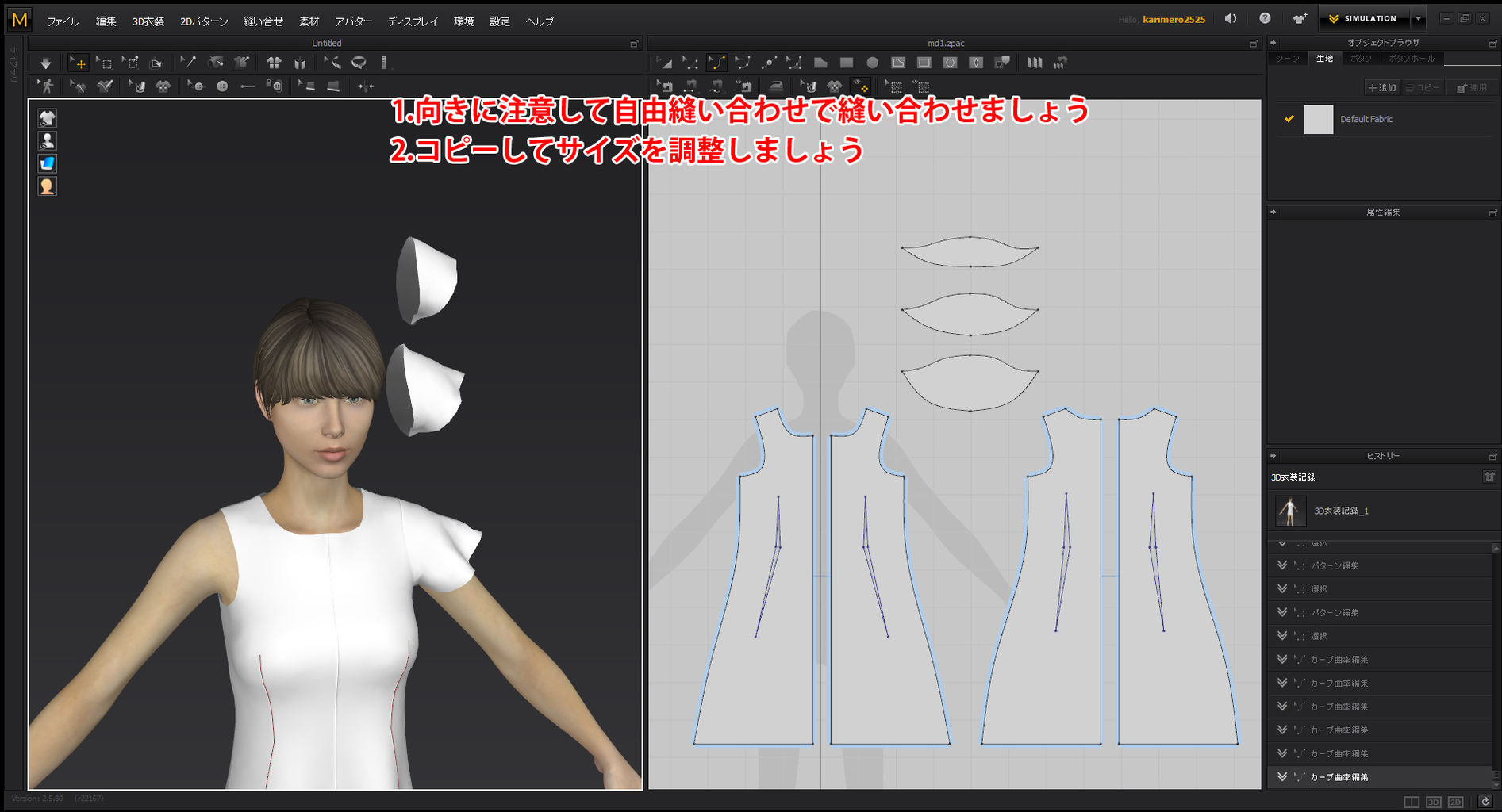Screen dimensions: 1502x812
Task: Select the iron tool in the 2D window
Action: coord(776,87)
